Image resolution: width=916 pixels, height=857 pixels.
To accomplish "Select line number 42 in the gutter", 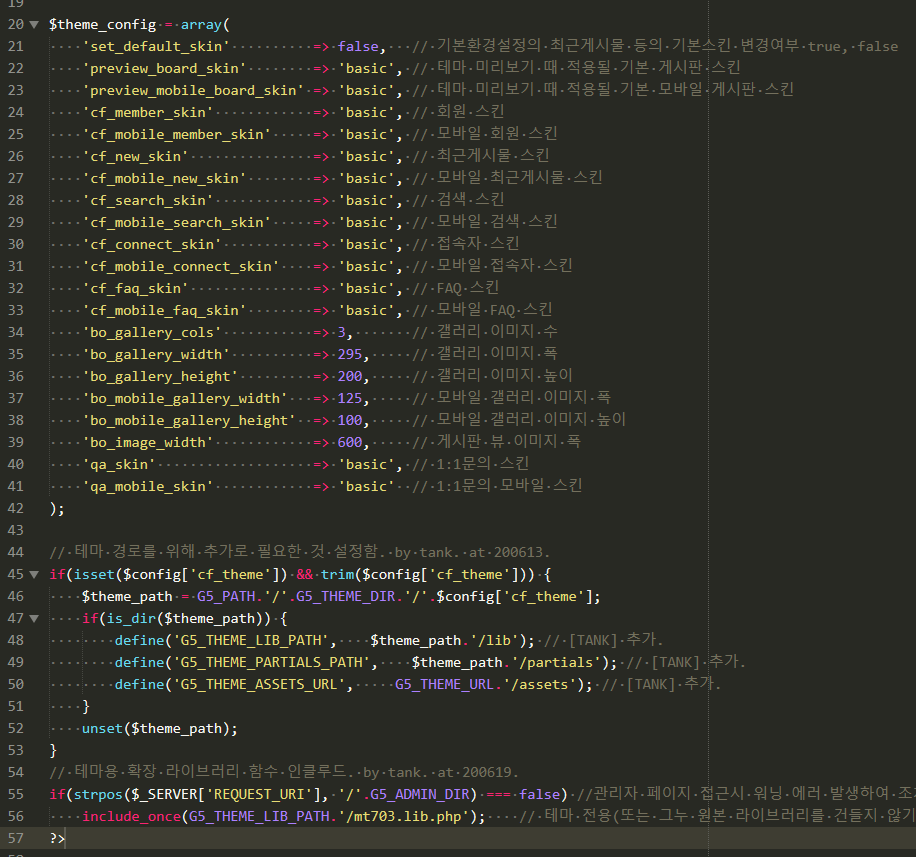I will pyautogui.click(x=15, y=508).
